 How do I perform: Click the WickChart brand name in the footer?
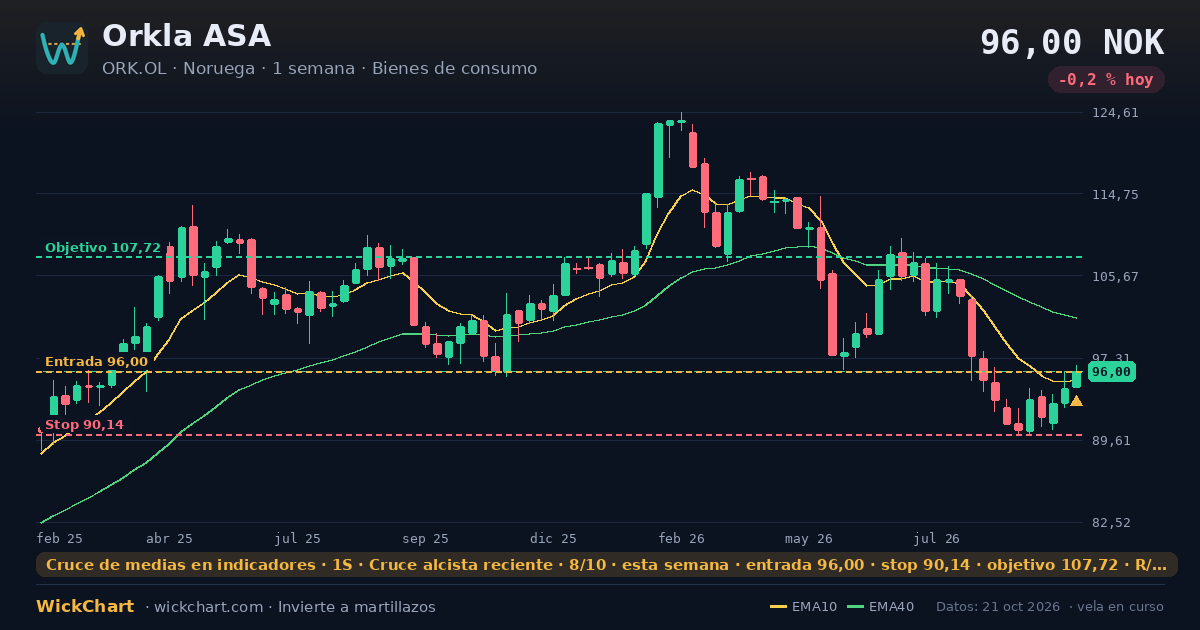pyautogui.click(x=85, y=607)
